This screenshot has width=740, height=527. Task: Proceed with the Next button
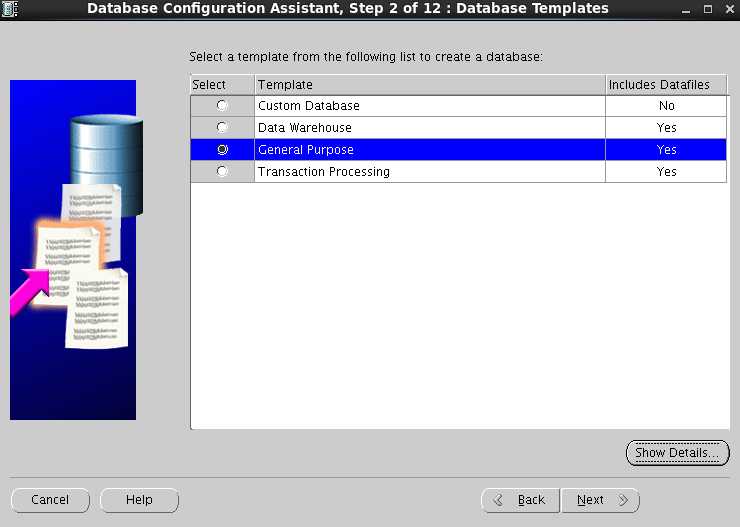pos(600,500)
